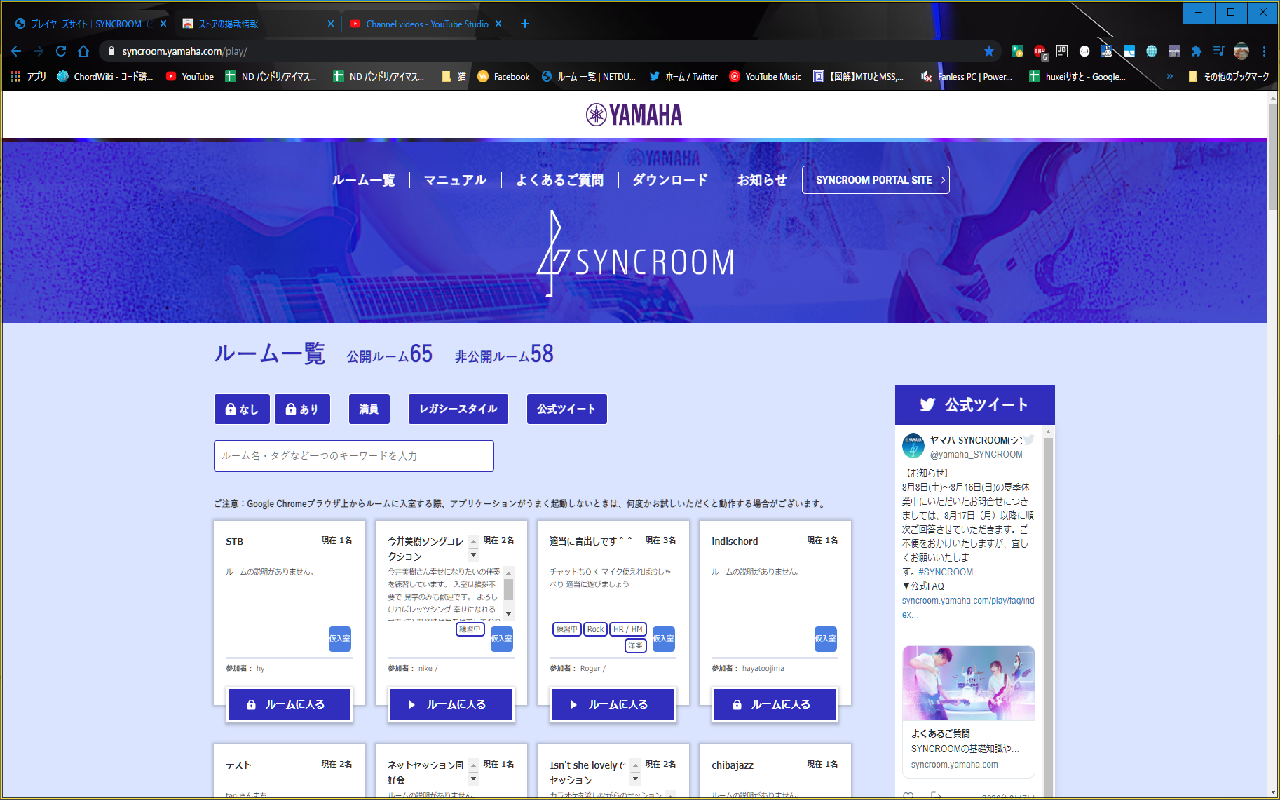
Task: Bookmark this page with the star icon
Action: [x=989, y=51]
